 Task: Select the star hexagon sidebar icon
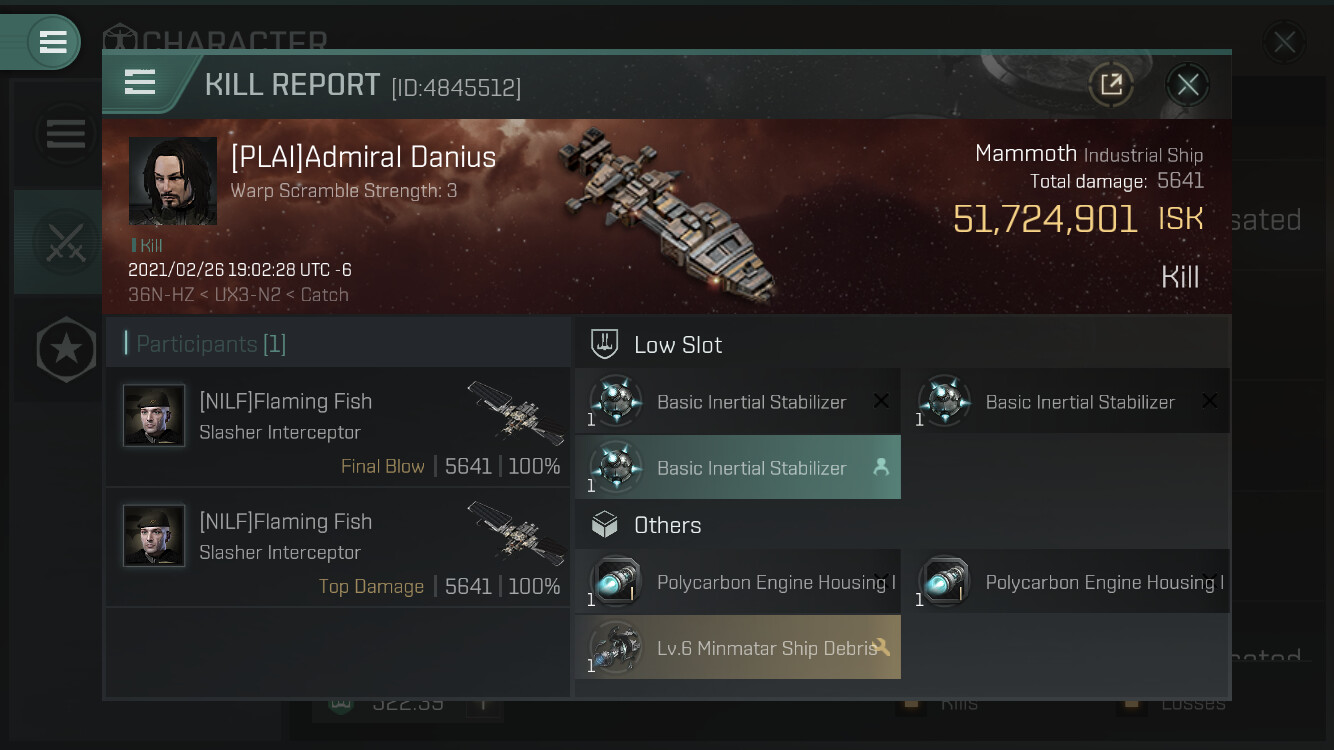point(66,349)
